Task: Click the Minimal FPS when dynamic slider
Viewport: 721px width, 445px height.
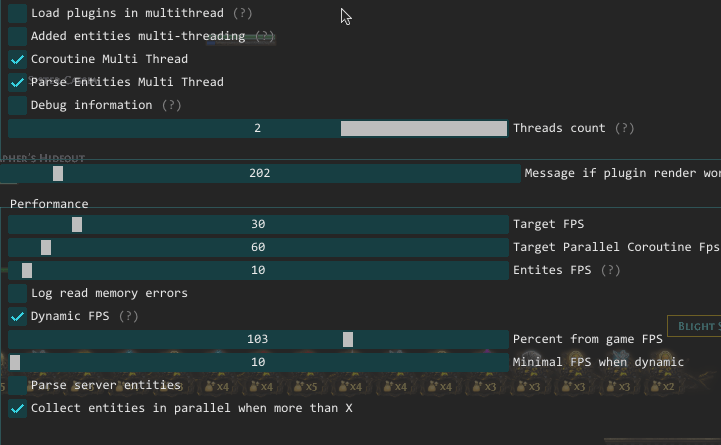Action: coord(258,362)
